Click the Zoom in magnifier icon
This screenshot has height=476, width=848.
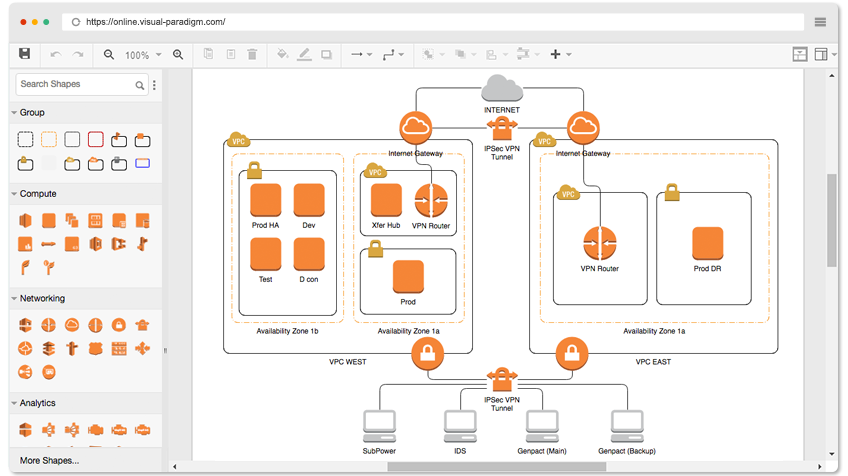(178, 55)
